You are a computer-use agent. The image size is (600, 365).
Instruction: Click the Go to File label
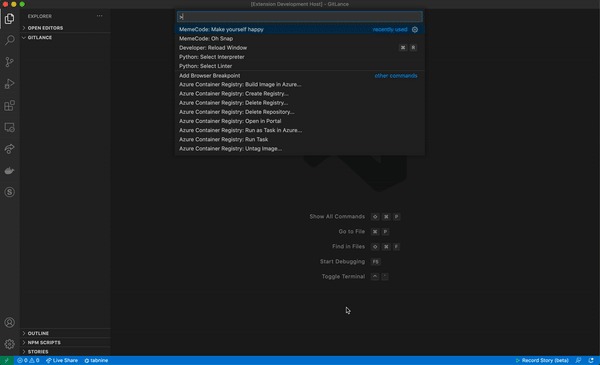[352, 231]
